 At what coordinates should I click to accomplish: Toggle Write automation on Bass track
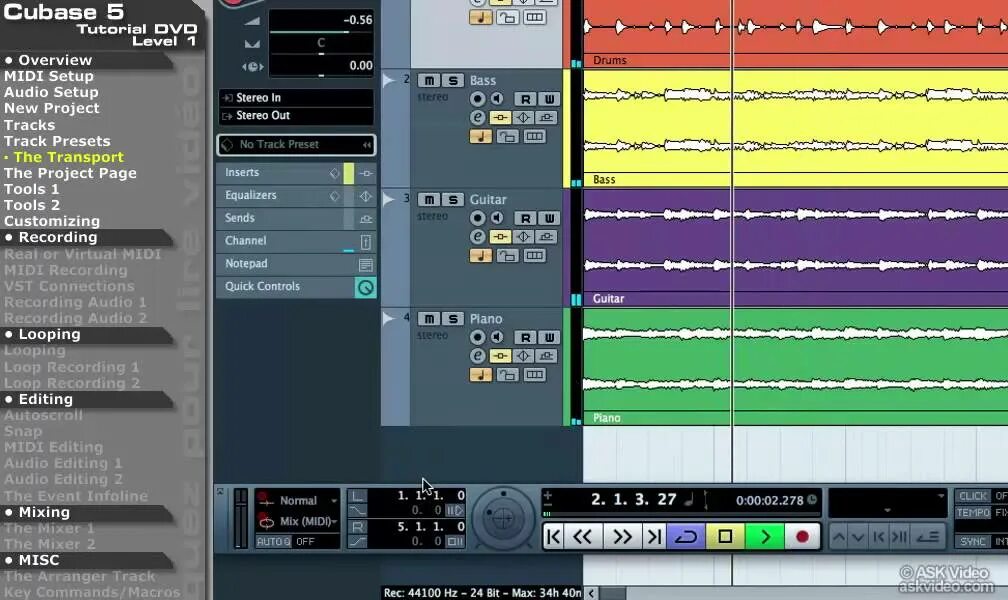pos(549,99)
